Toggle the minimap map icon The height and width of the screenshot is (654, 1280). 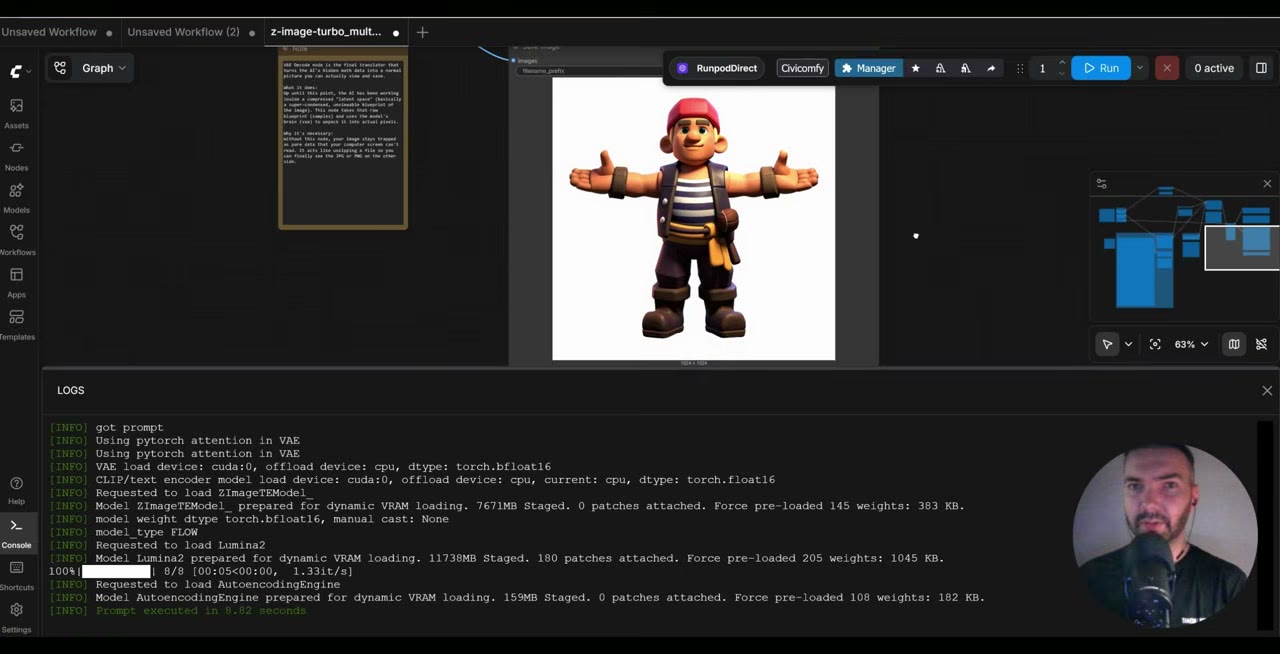pyautogui.click(x=1234, y=344)
